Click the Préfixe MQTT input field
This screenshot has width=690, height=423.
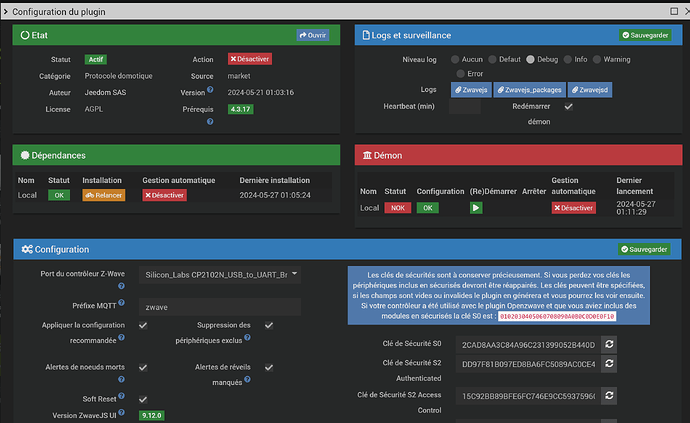coord(220,307)
